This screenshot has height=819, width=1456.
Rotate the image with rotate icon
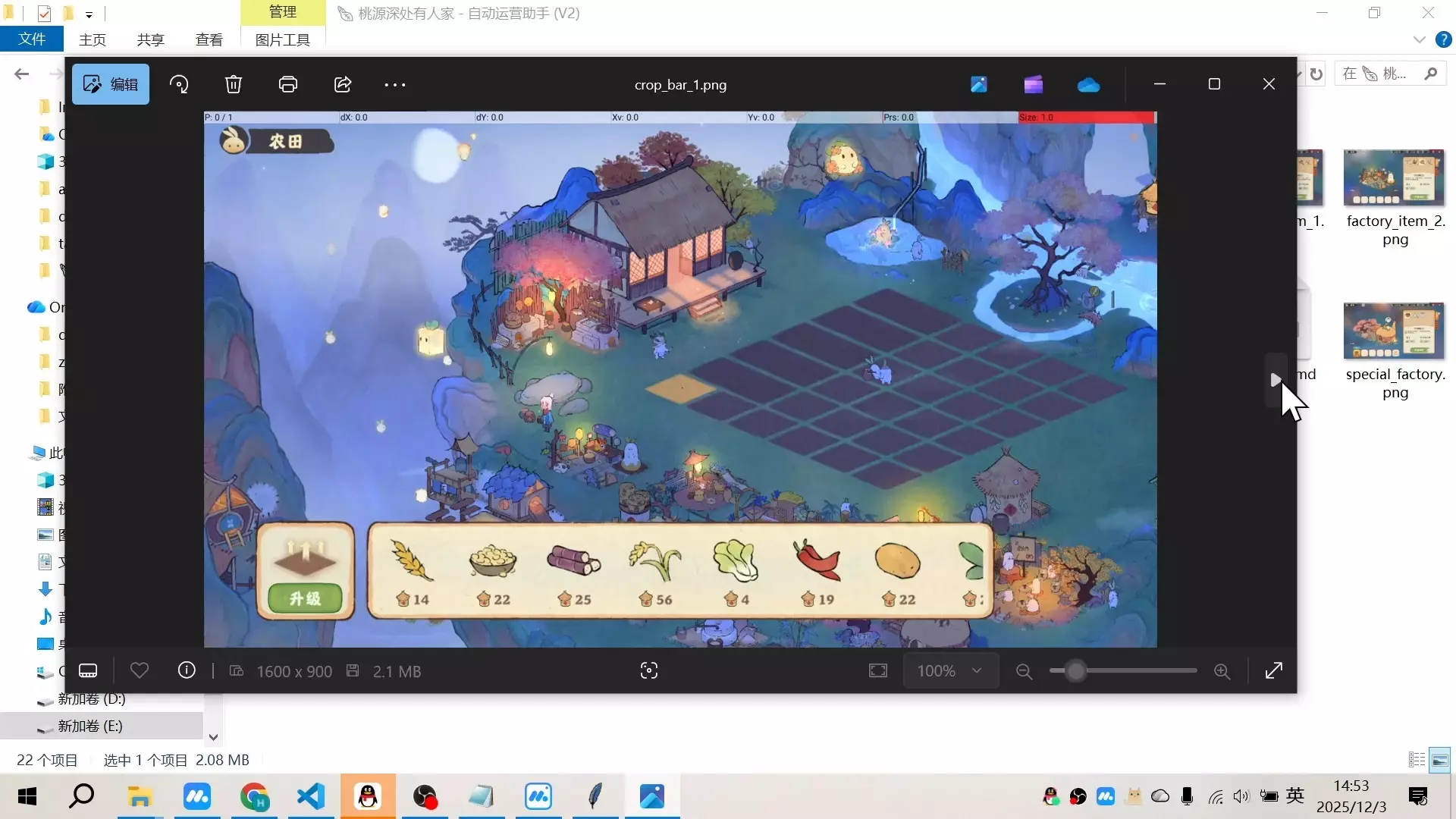(x=179, y=84)
